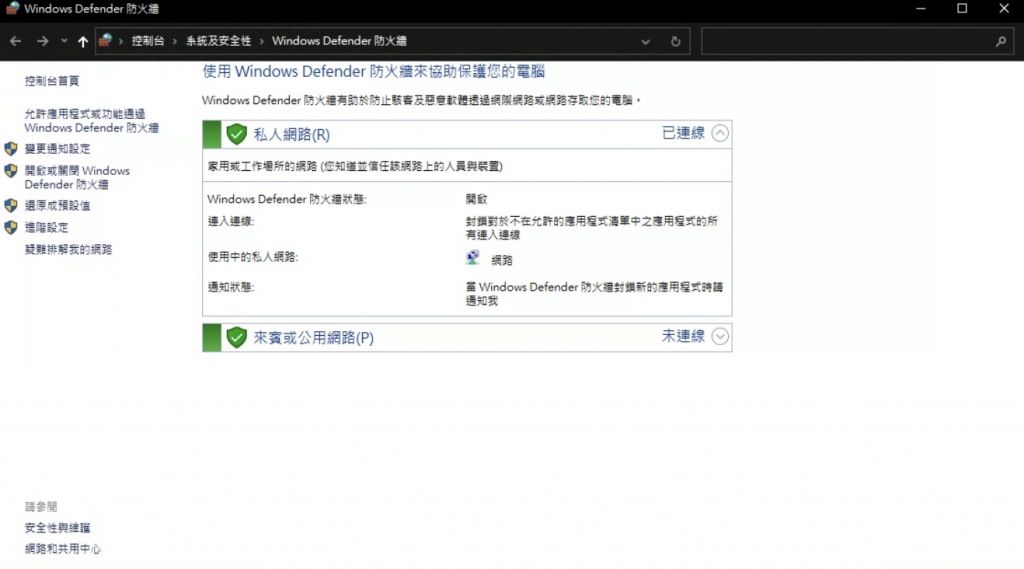1024x569 pixels.
Task: Click the 連入連線 label
Action: pos(231,221)
